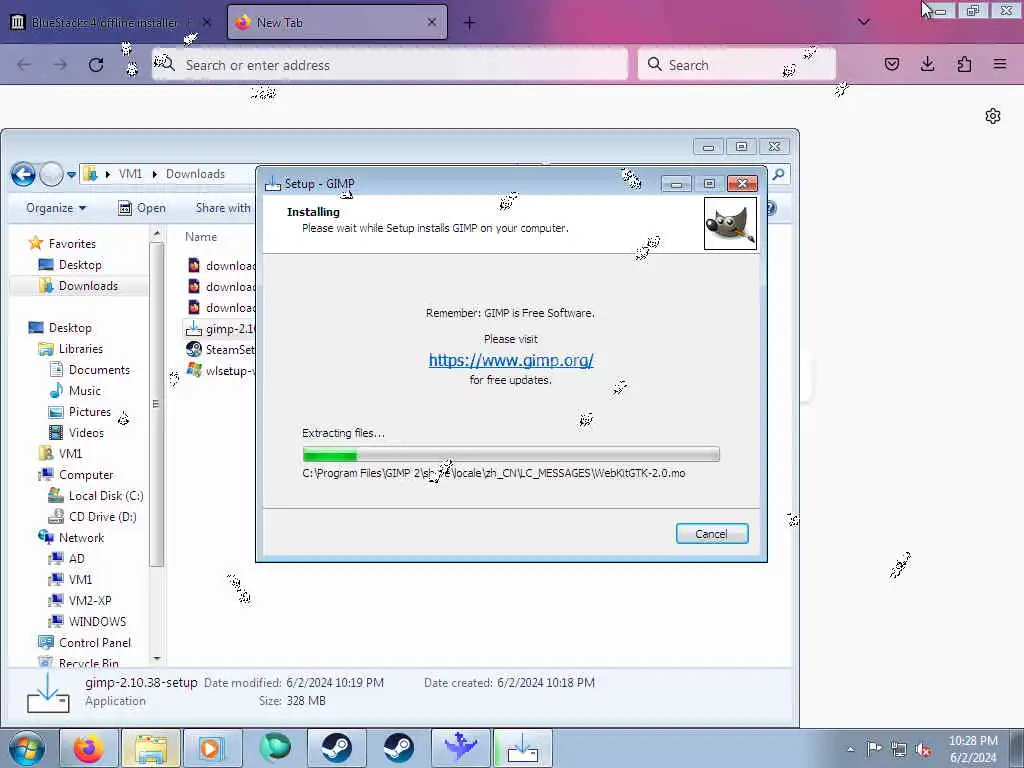Click the muted volume tray icon
Image resolution: width=1024 pixels, height=768 pixels.
point(923,749)
